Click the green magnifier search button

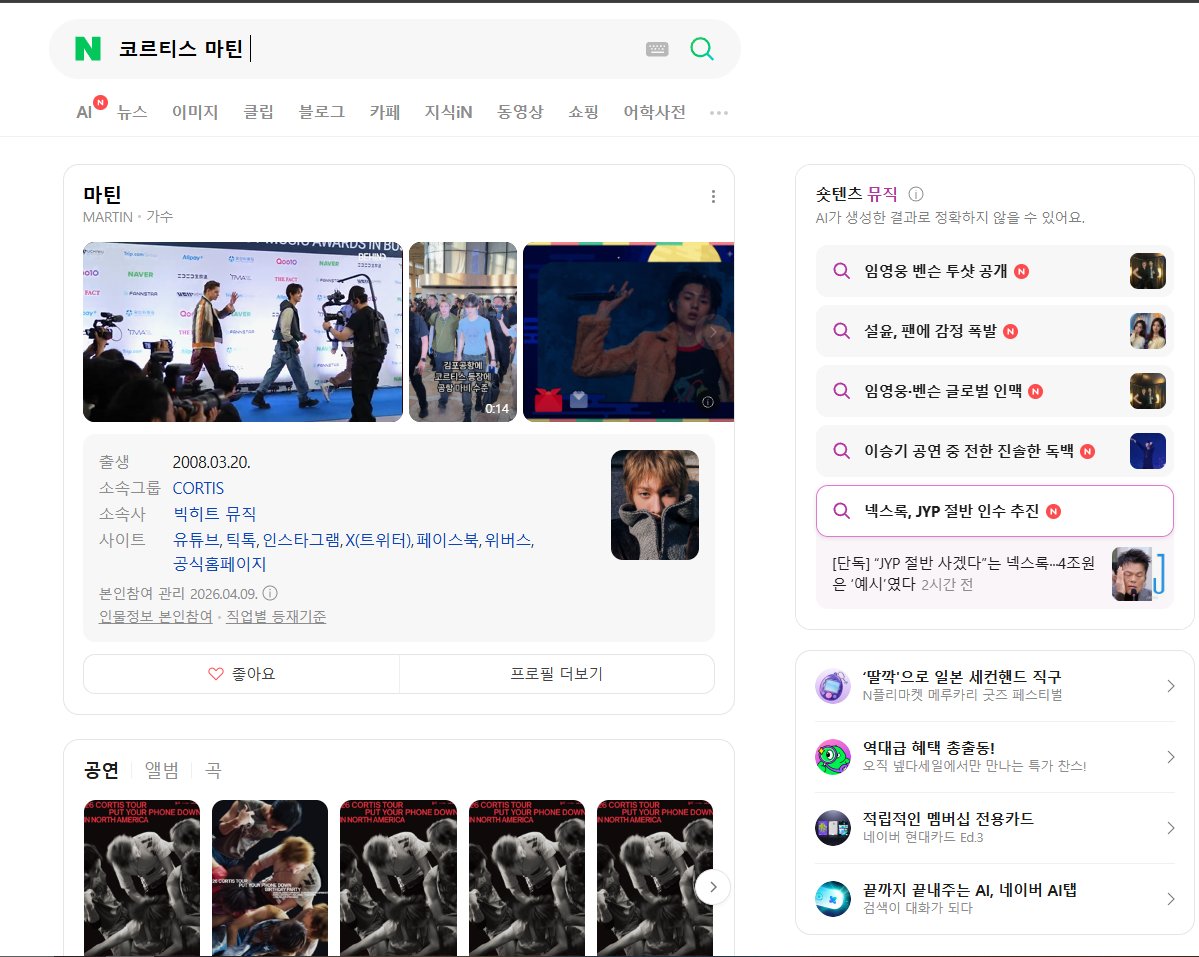701,49
